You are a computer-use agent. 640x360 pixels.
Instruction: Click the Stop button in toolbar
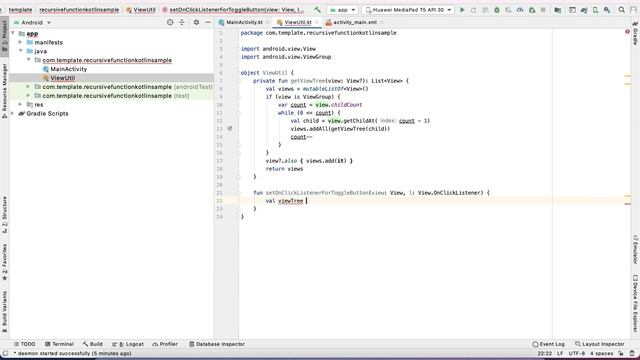[543, 9]
